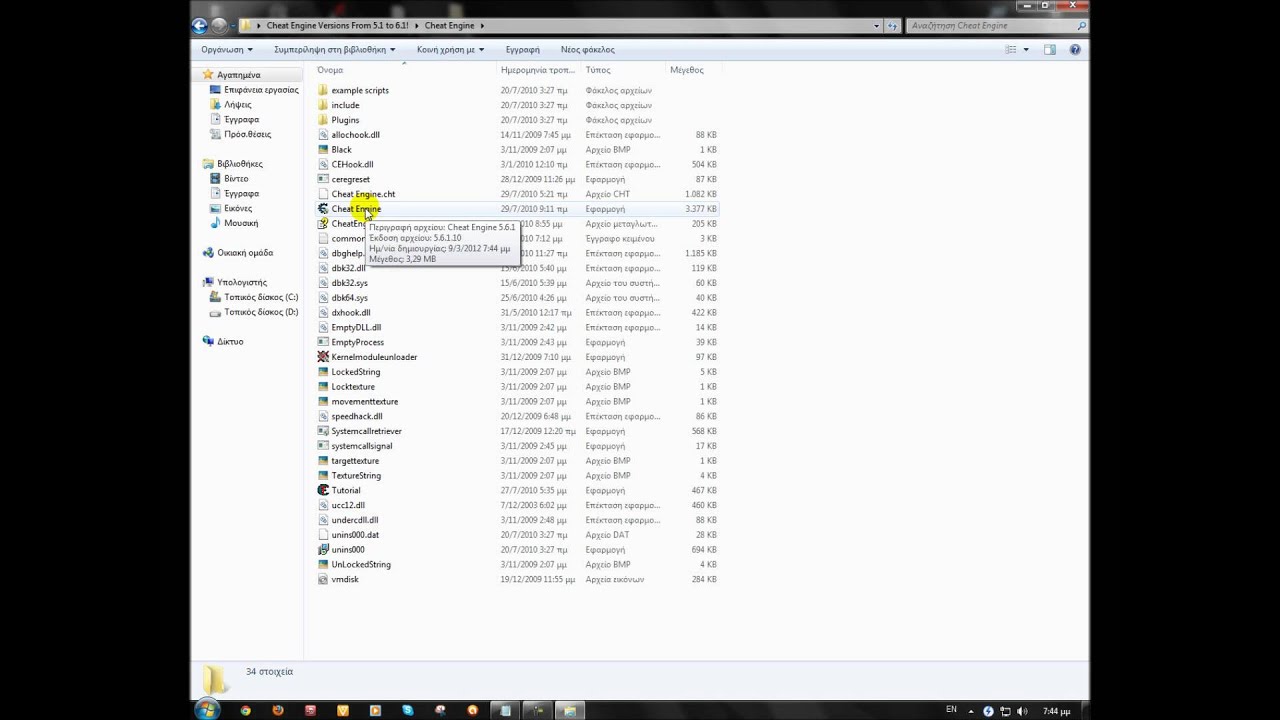This screenshot has height=720, width=1280.
Task: Select the dbk32.sys file icon
Action: [323, 283]
